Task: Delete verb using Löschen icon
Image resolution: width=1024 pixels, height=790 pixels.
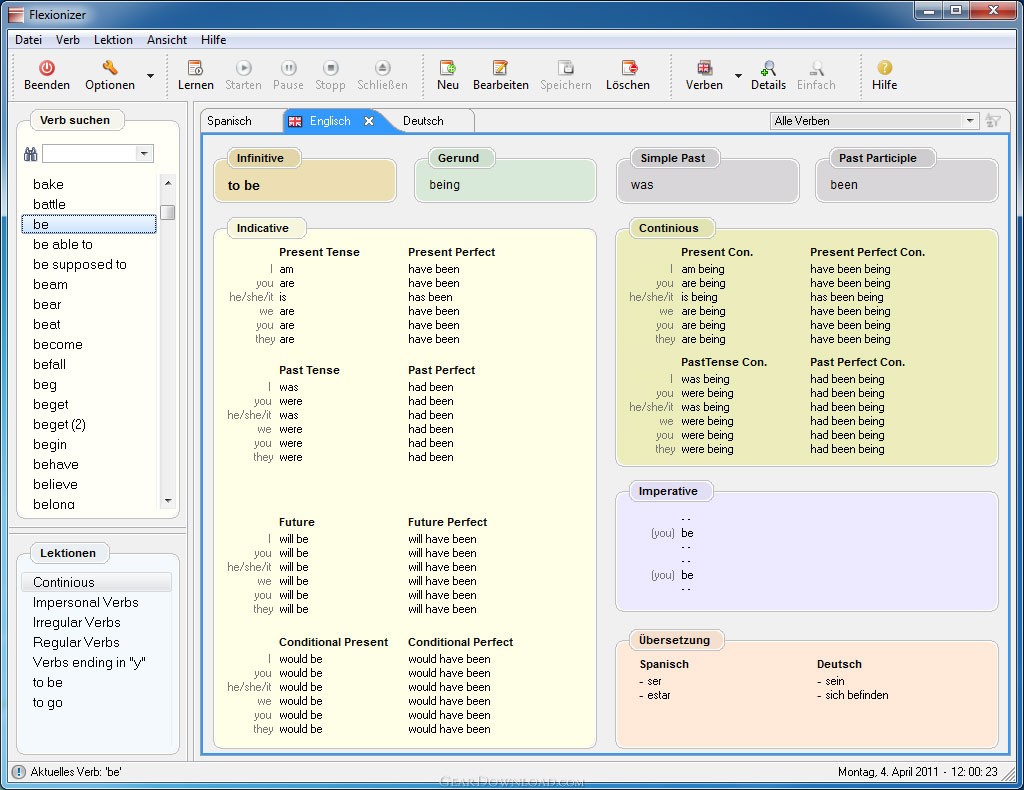Action: point(628,68)
